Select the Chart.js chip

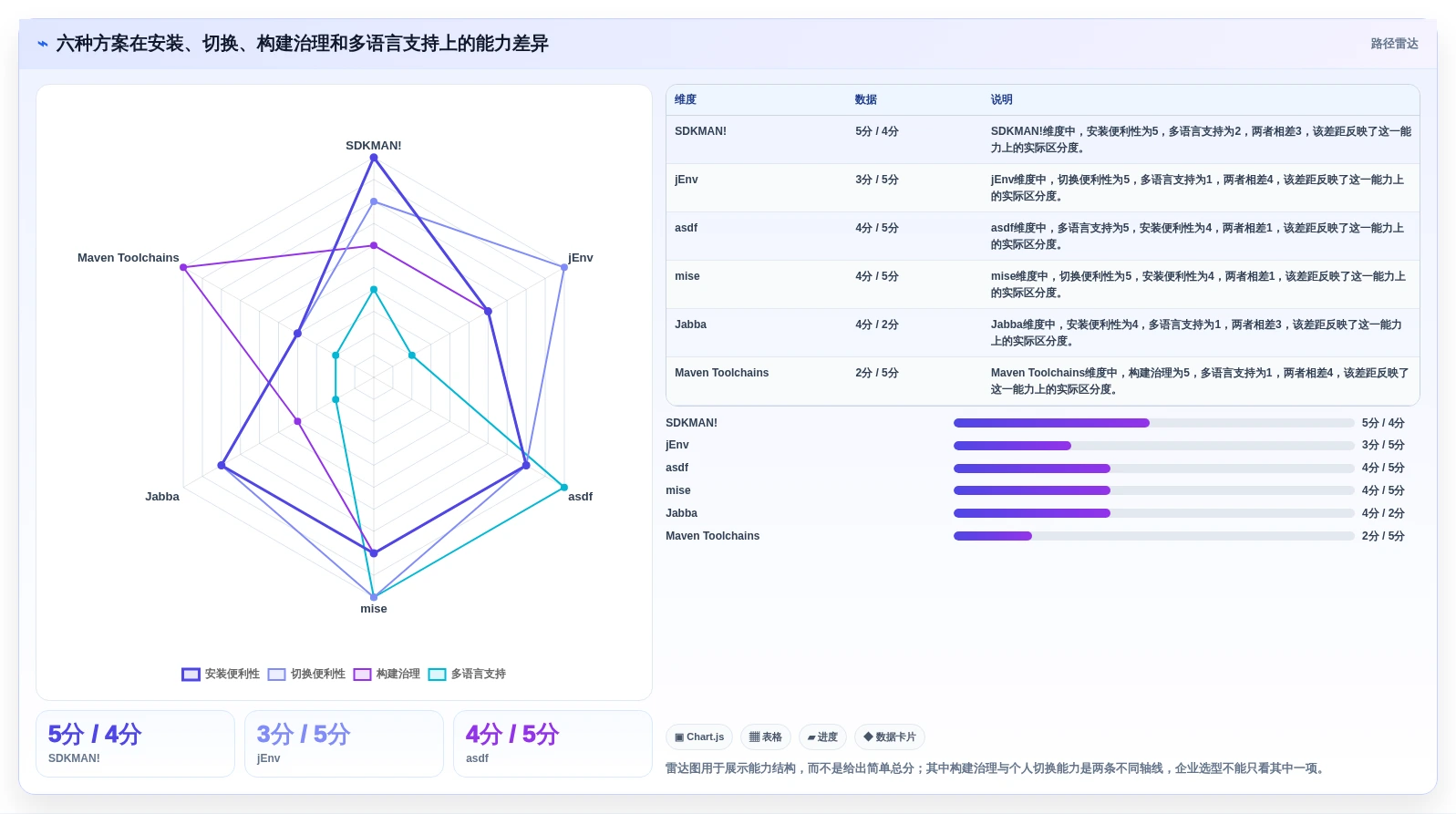click(x=699, y=737)
